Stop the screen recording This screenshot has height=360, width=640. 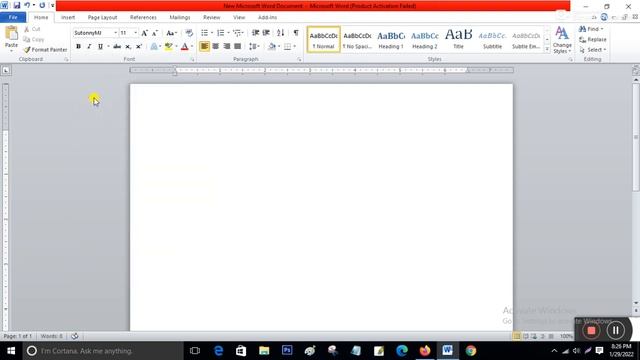[x=591, y=330]
